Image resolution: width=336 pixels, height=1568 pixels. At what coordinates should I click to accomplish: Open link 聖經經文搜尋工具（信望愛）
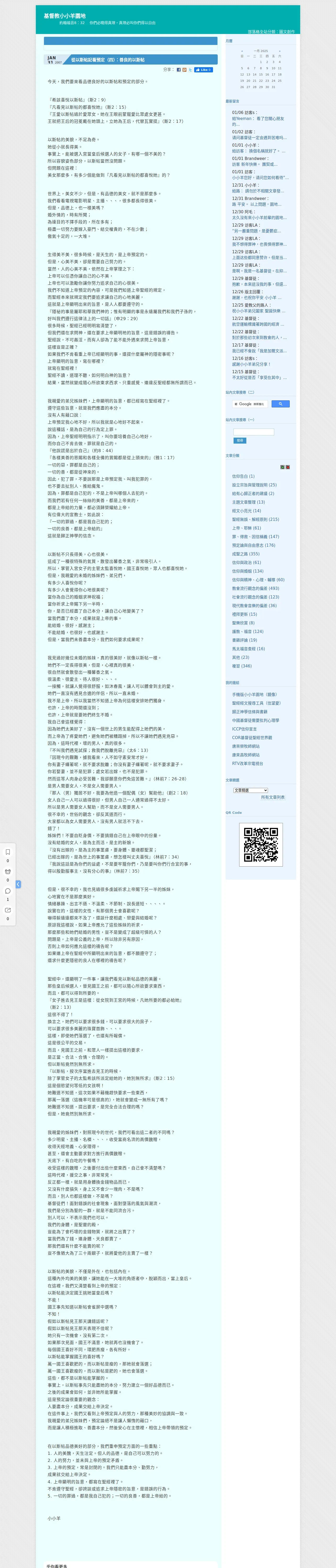pyautogui.click(x=256, y=703)
